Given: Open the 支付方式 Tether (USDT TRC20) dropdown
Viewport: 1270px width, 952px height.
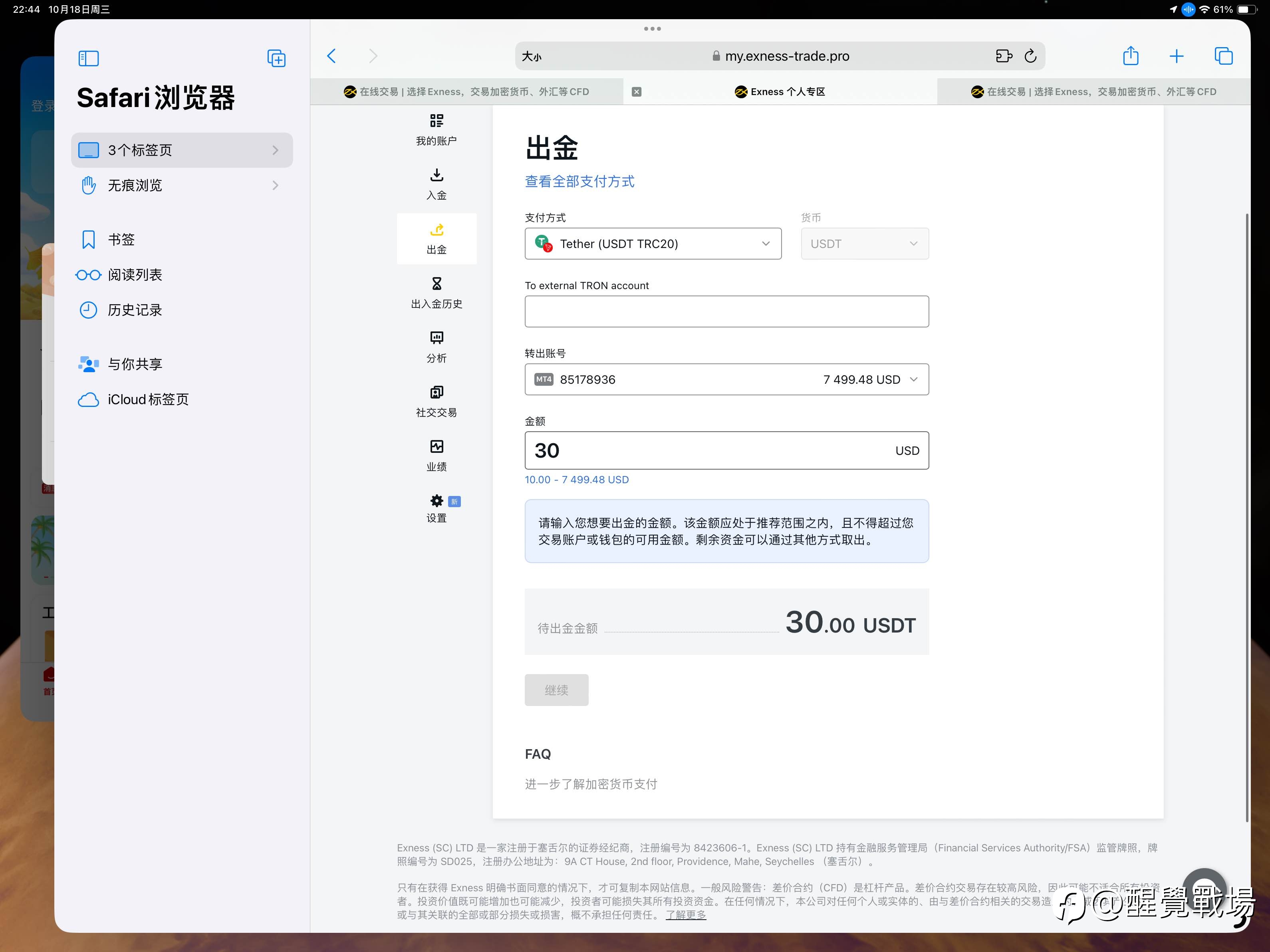Looking at the screenshot, I should pyautogui.click(x=653, y=244).
